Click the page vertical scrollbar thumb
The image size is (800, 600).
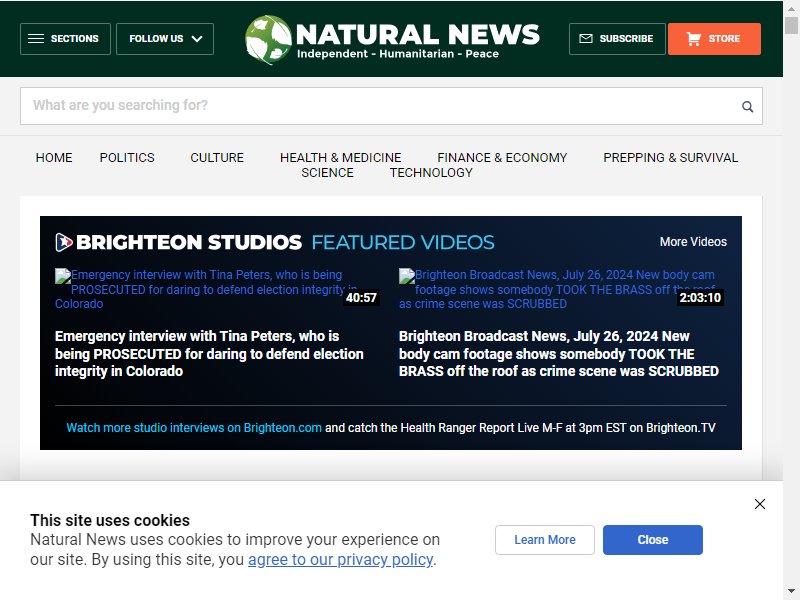791,25
